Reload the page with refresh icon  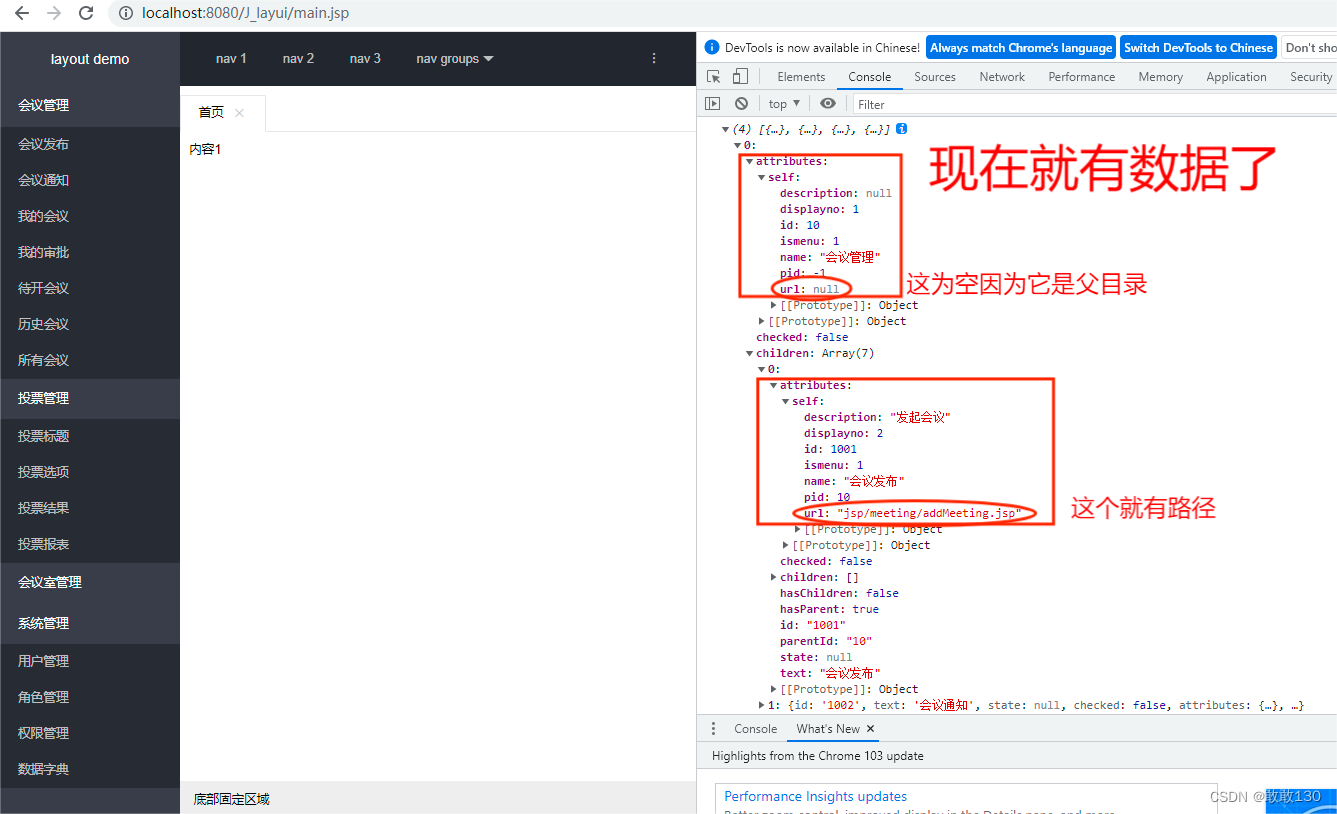86,14
